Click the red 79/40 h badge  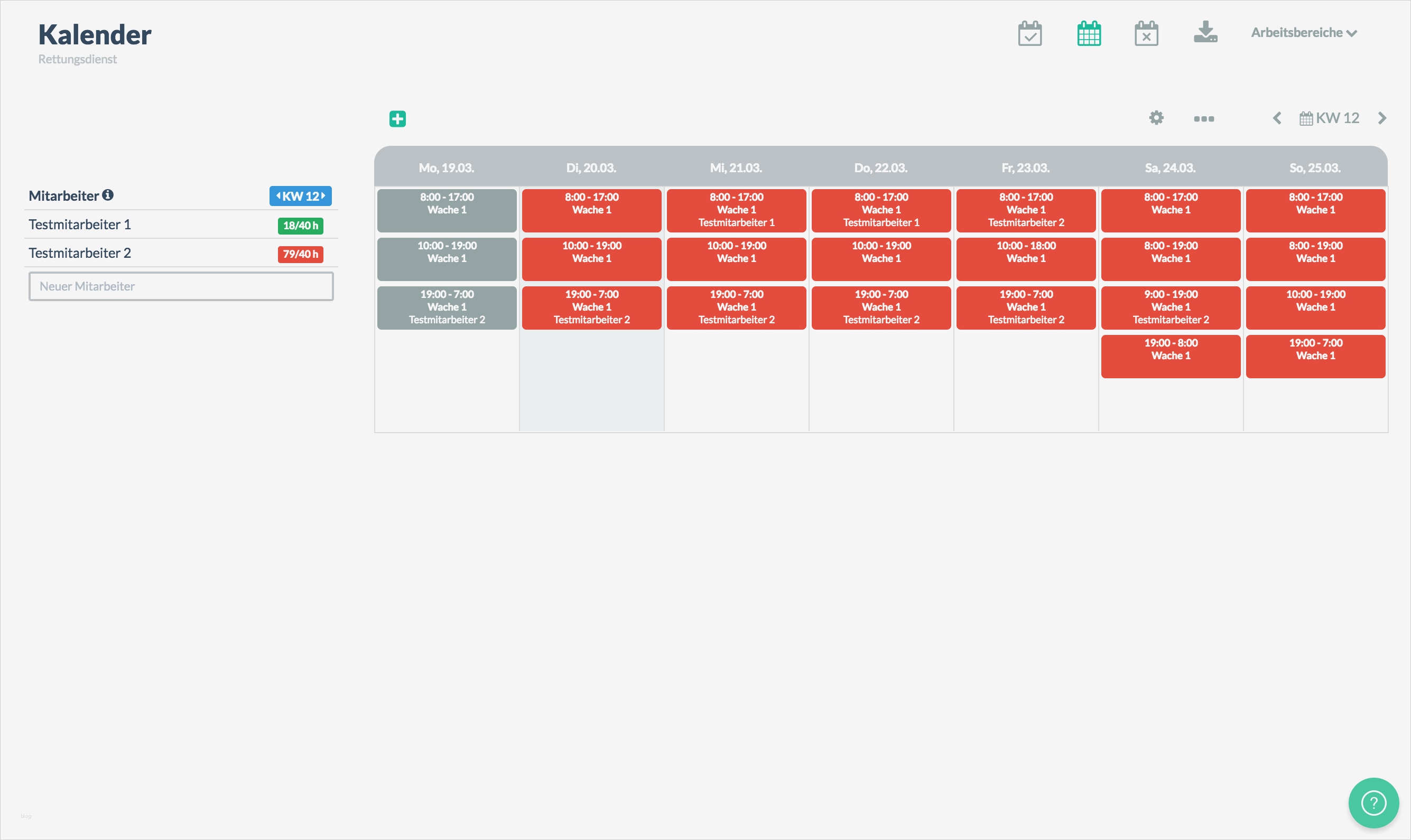point(300,254)
